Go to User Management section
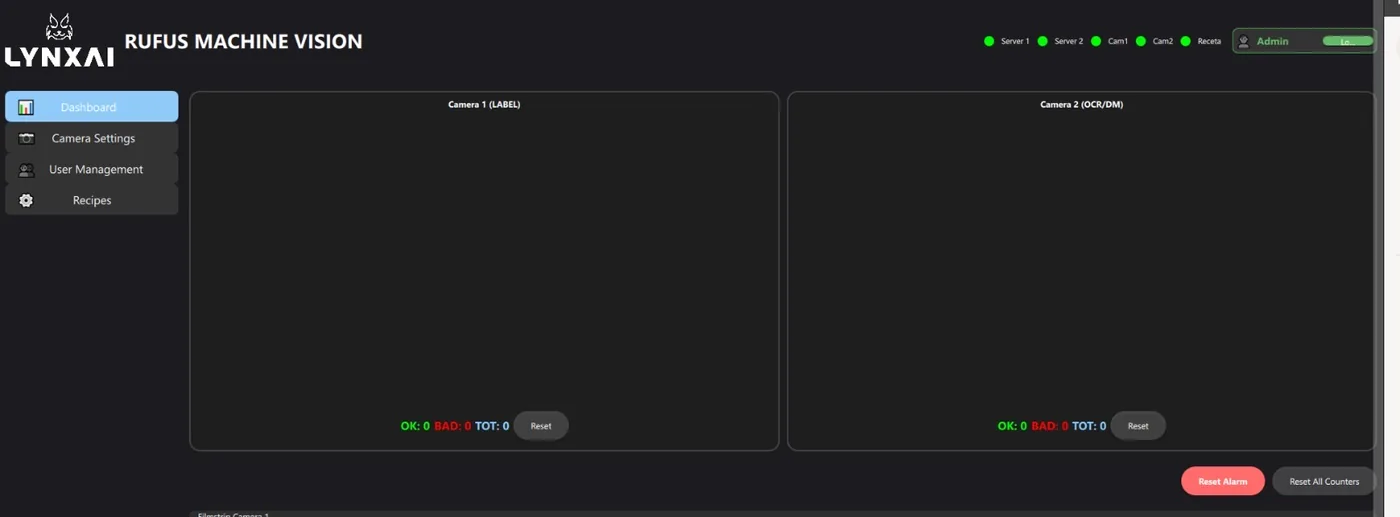 tap(92, 169)
